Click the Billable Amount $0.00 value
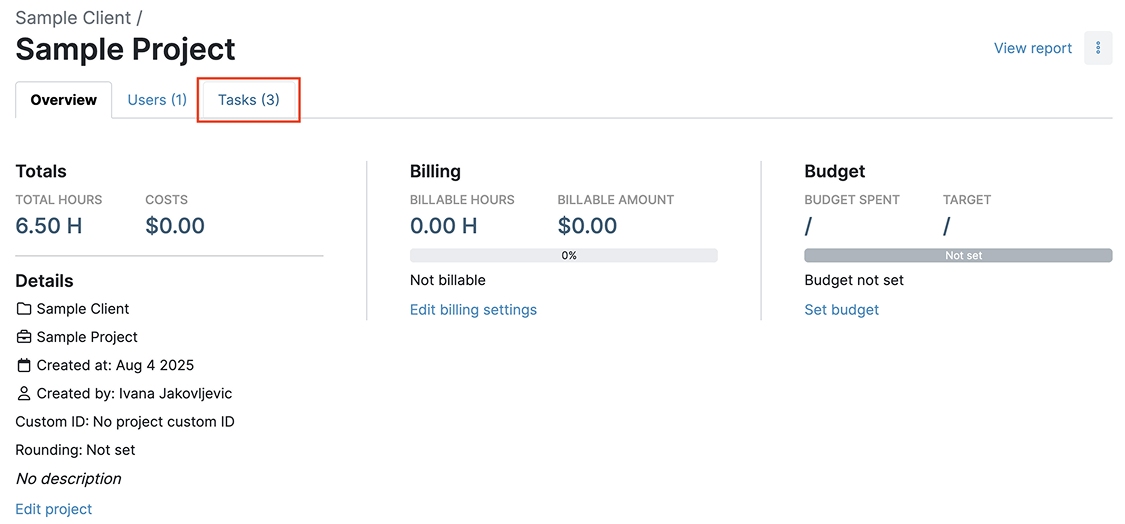This screenshot has height=524, width=1125. point(587,226)
